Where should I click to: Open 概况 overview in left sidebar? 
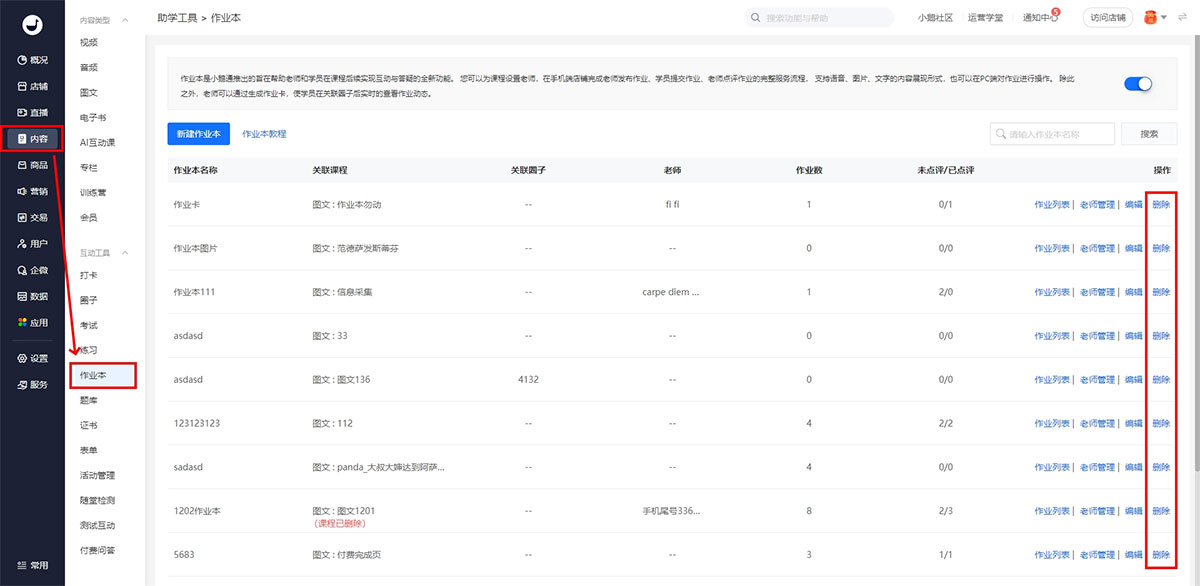(32, 60)
